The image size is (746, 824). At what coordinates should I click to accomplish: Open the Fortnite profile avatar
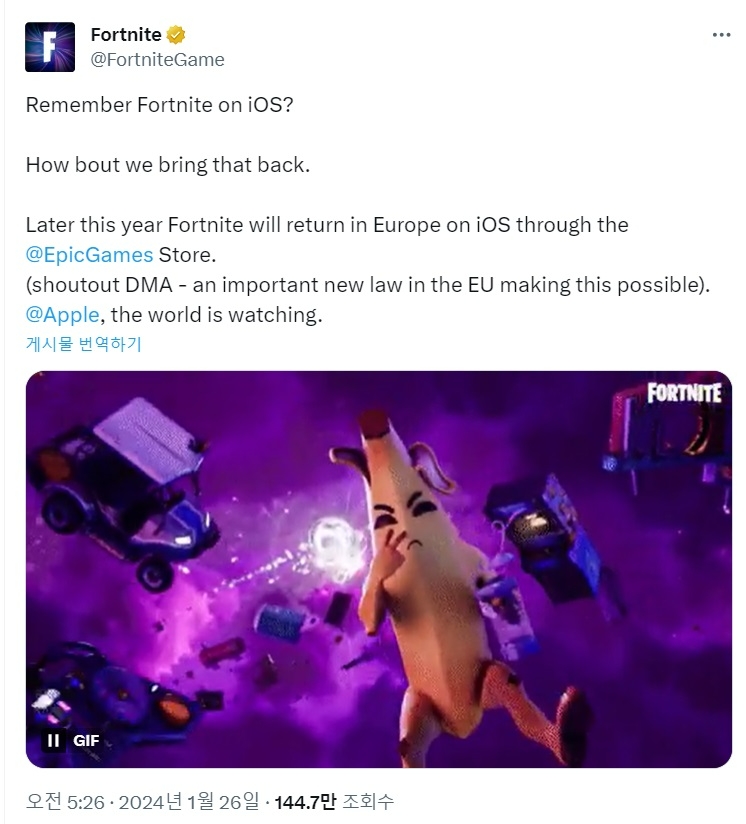click(x=50, y=47)
